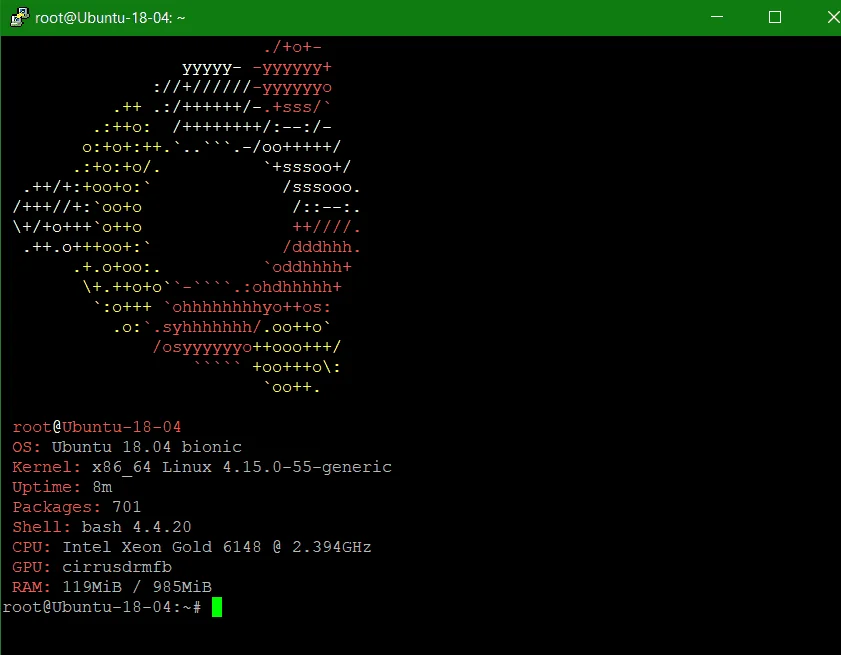
Task: Click the 'Packages: 701' line
Action: [77, 507]
